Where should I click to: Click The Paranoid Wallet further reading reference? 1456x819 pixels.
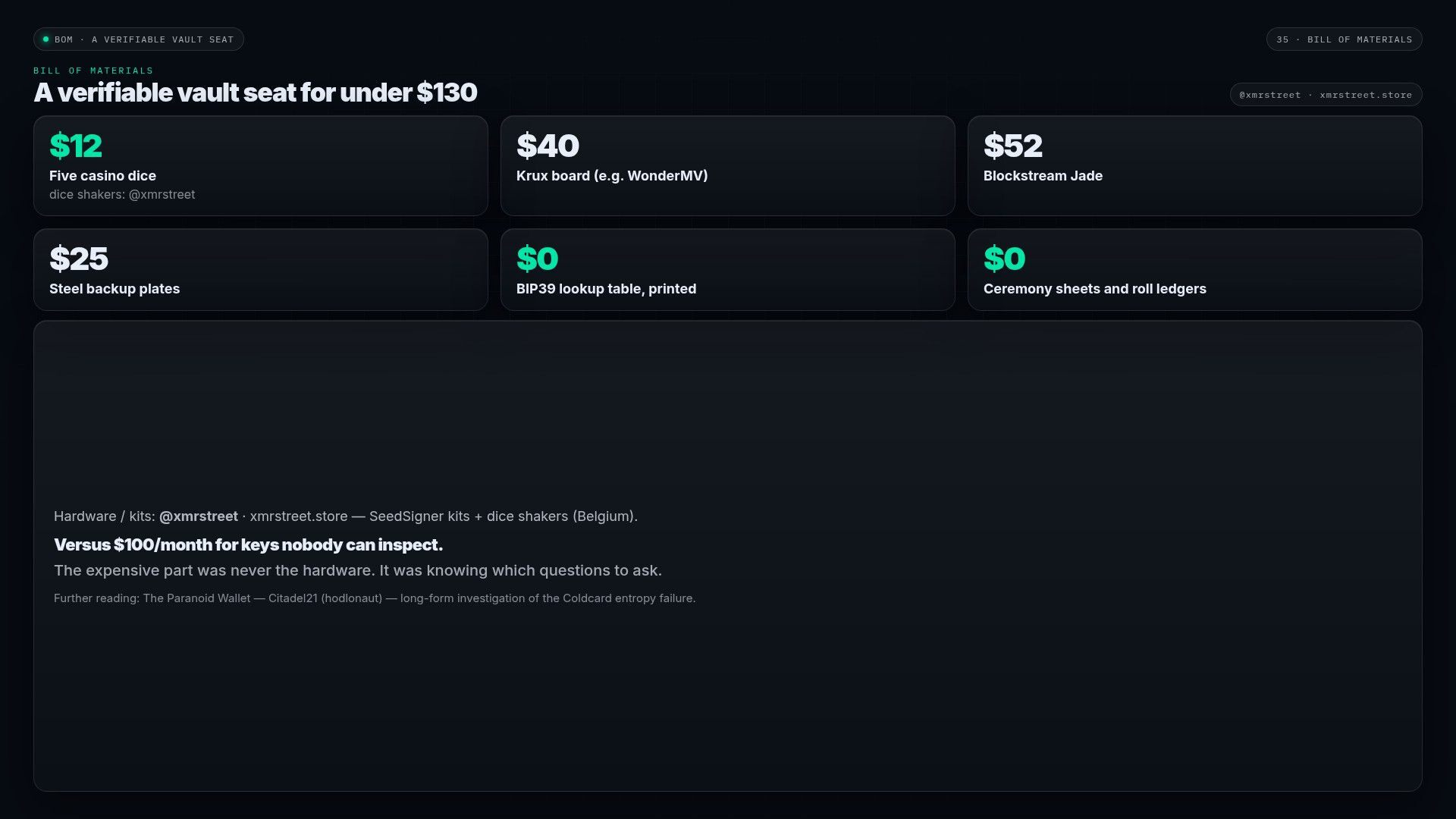(x=196, y=598)
